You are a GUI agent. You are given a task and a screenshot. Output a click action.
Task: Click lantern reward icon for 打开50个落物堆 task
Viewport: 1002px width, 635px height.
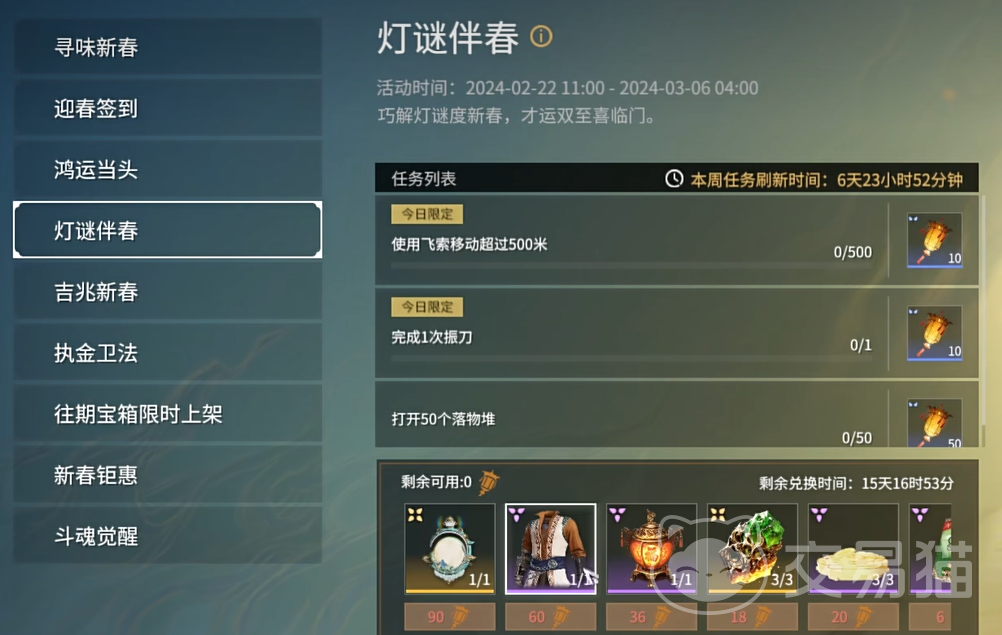pos(934,423)
